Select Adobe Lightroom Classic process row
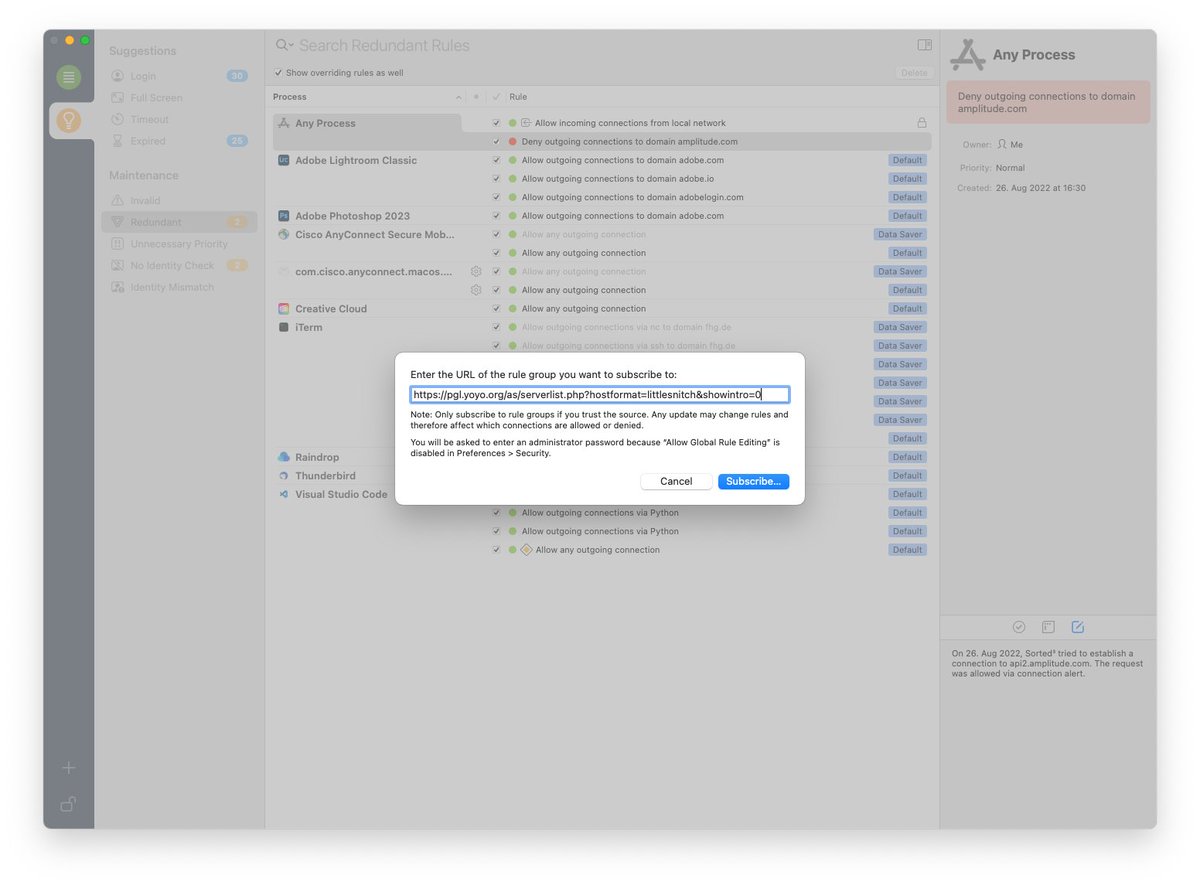Image resolution: width=1200 pixels, height=886 pixels. (x=367, y=160)
